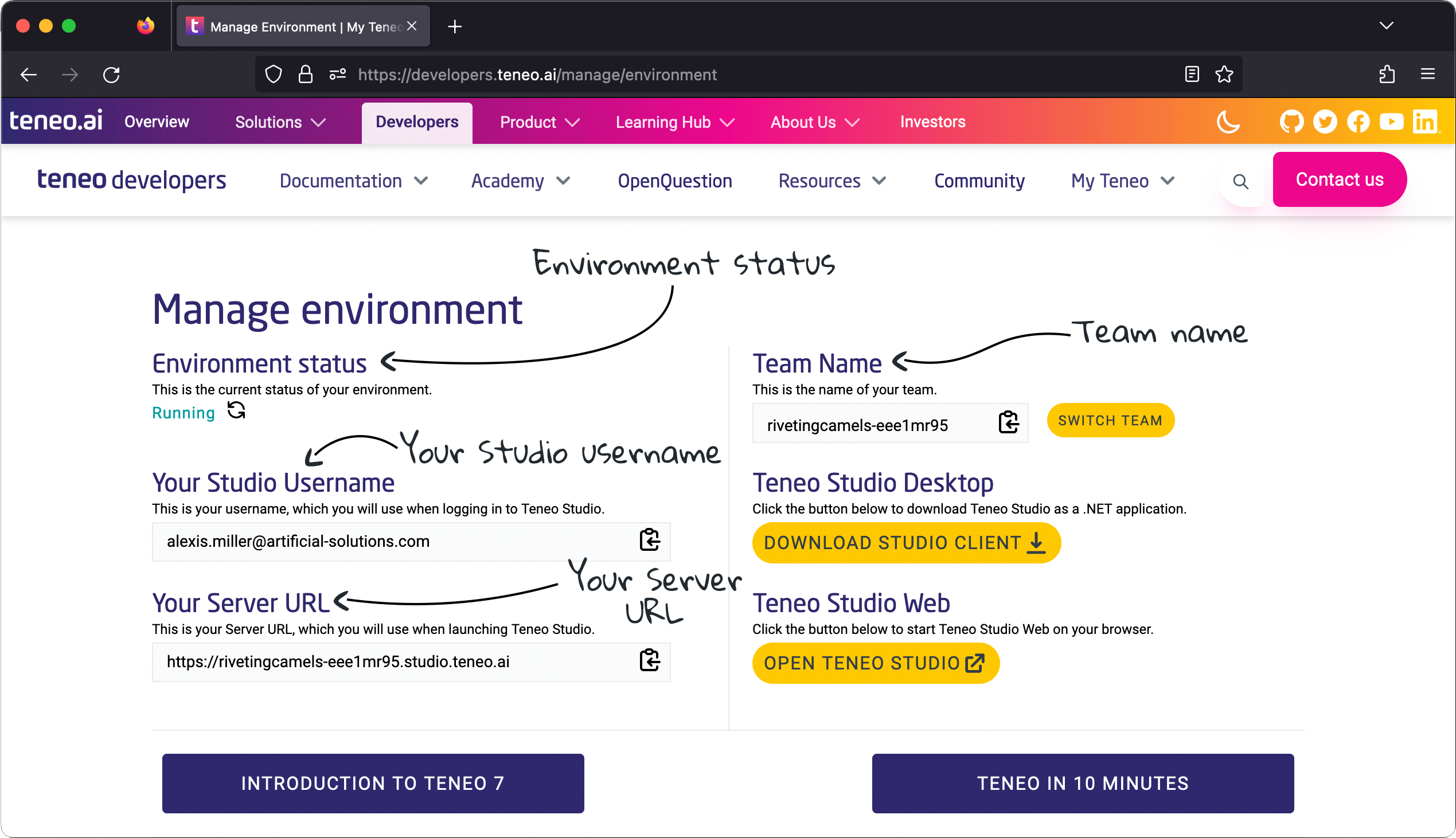The image size is (1456, 838).
Task: Bookmark this page with star icon
Action: [x=1223, y=75]
